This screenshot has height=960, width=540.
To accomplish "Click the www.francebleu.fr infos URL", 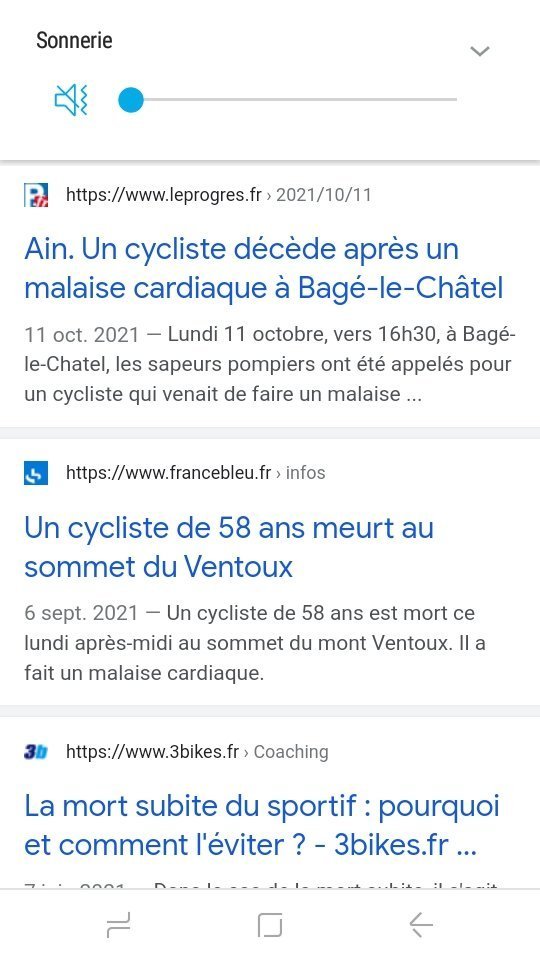I will tap(195, 473).
